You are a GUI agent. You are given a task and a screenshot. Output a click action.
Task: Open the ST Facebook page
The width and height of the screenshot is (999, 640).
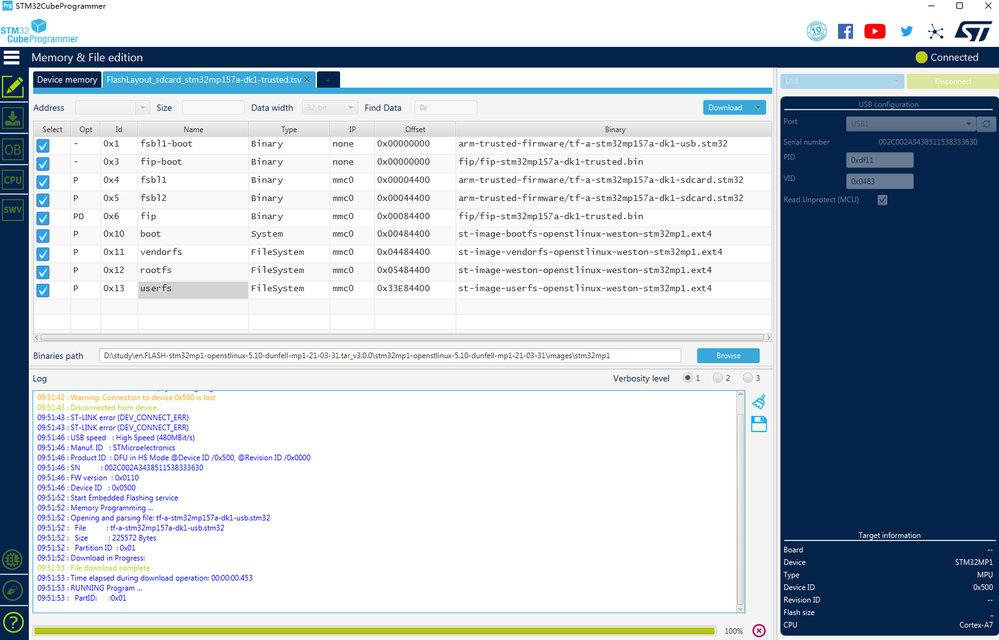pyautogui.click(x=845, y=31)
